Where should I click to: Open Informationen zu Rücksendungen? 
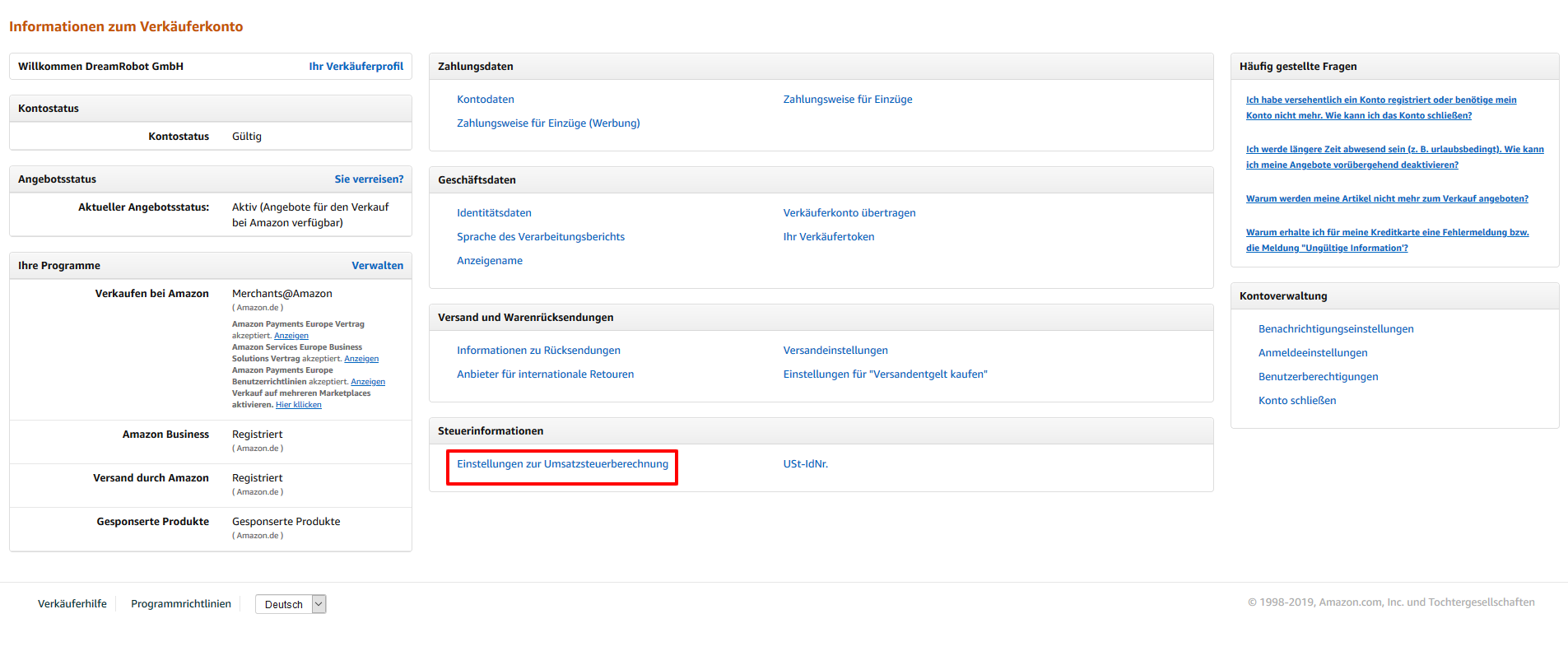pos(538,351)
